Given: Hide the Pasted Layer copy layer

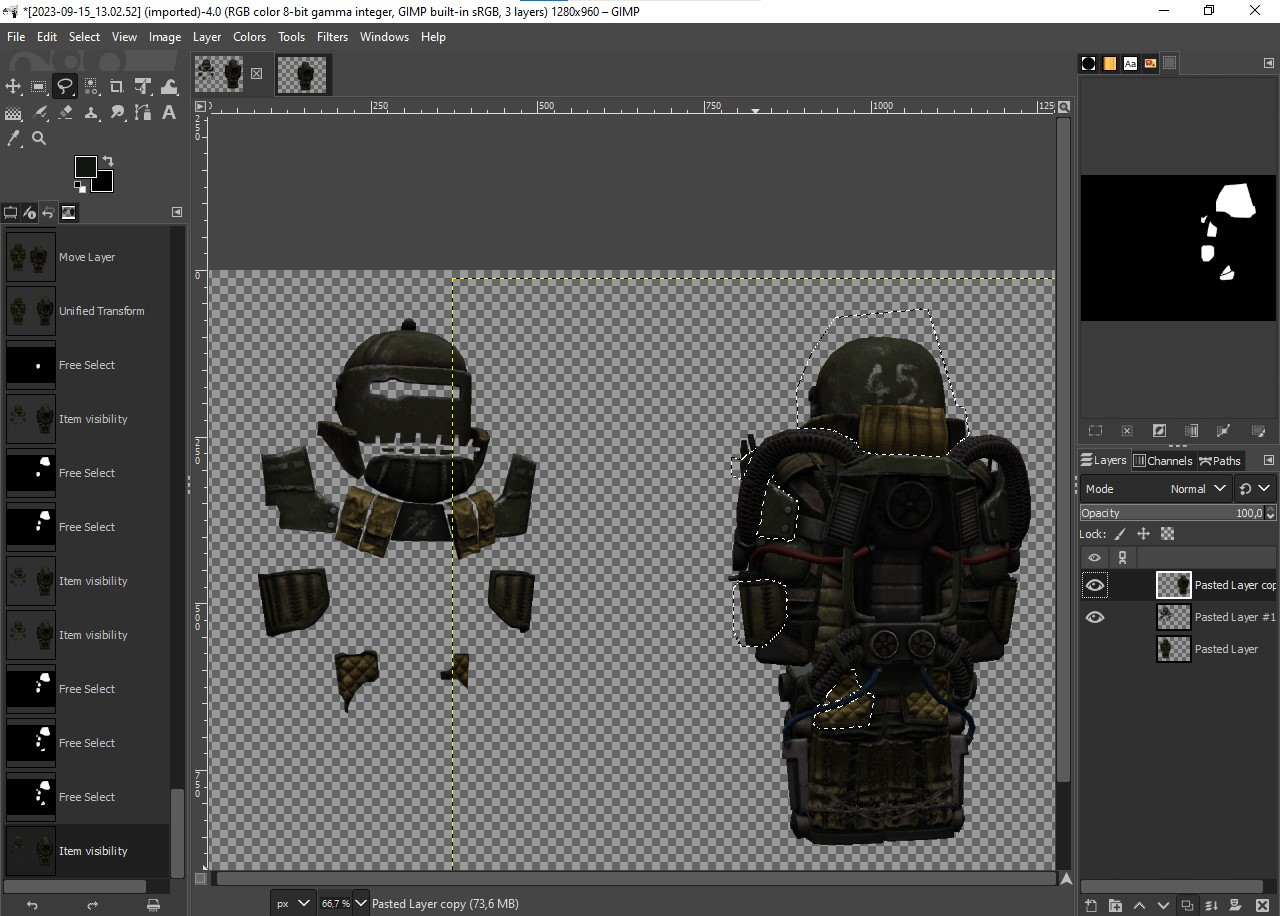Looking at the screenshot, I should (1095, 585).
